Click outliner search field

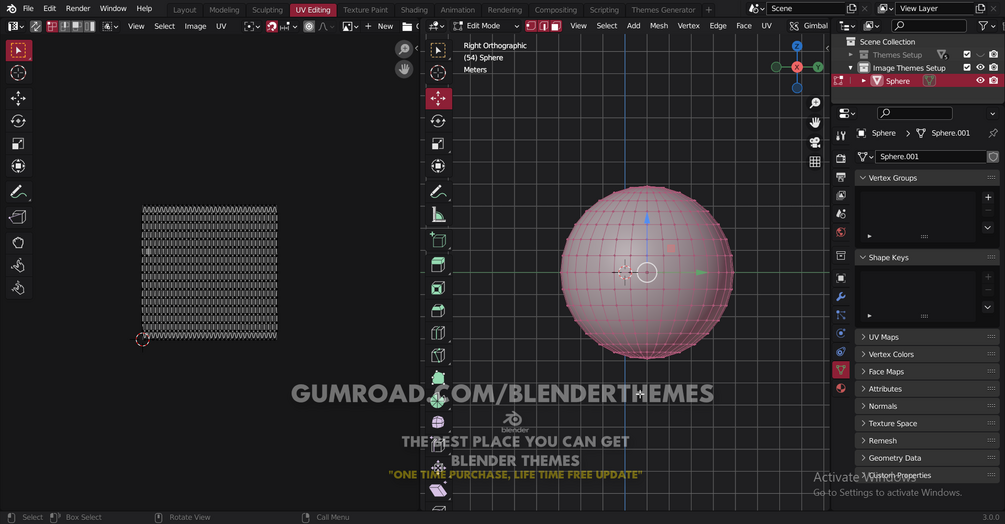click(x=929, y=26)
